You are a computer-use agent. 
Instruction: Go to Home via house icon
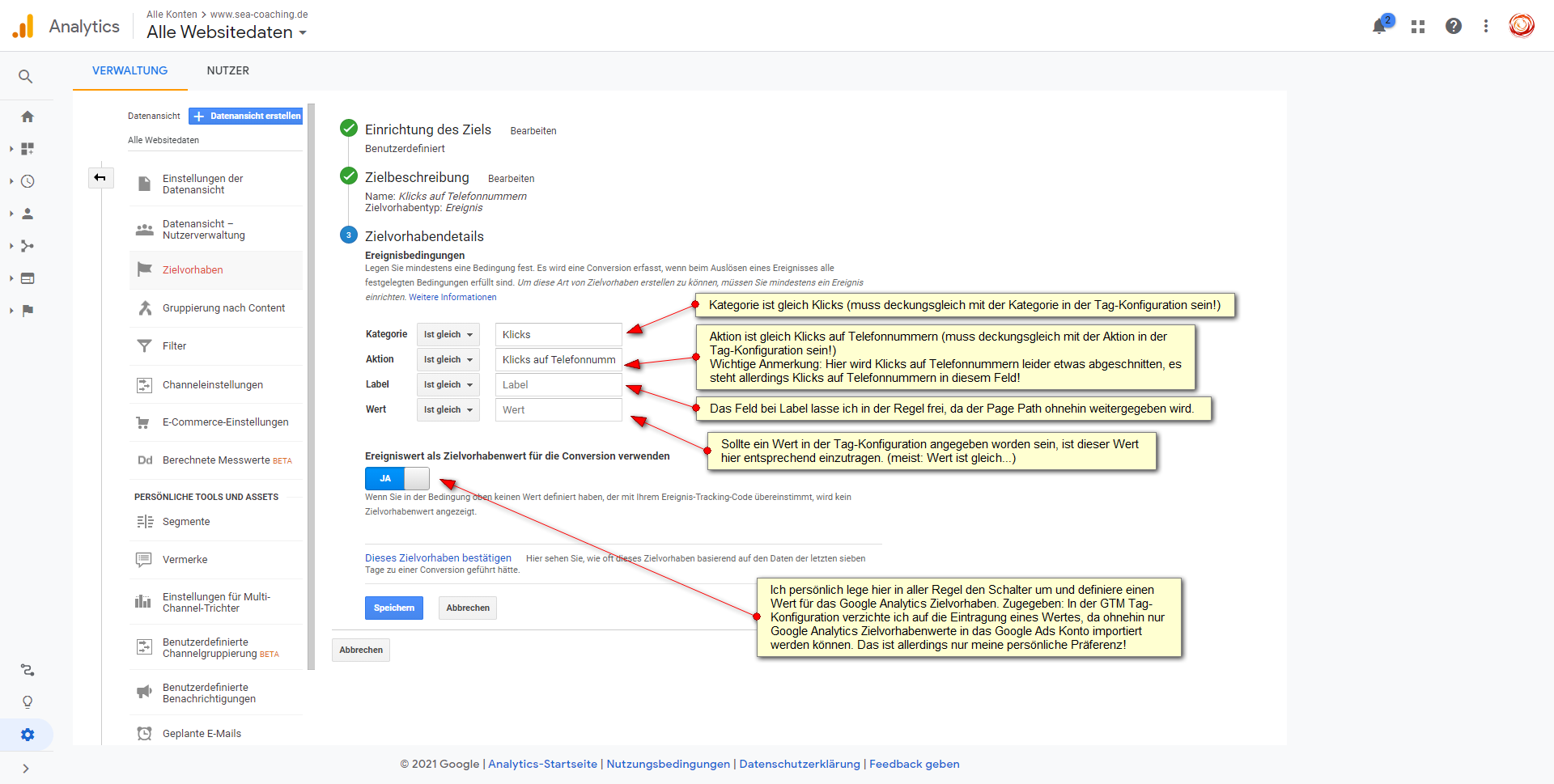pyautogui.click(x=28, y=117)
